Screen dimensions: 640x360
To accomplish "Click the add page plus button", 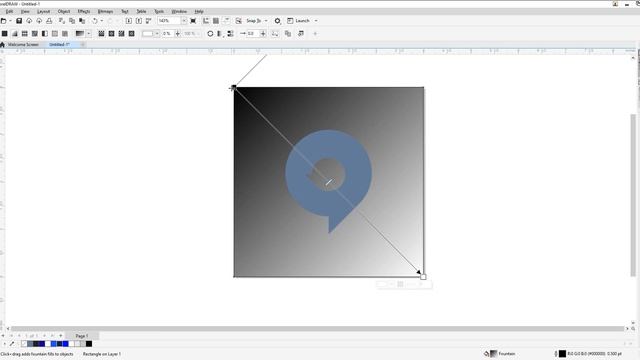I will 60,336.
